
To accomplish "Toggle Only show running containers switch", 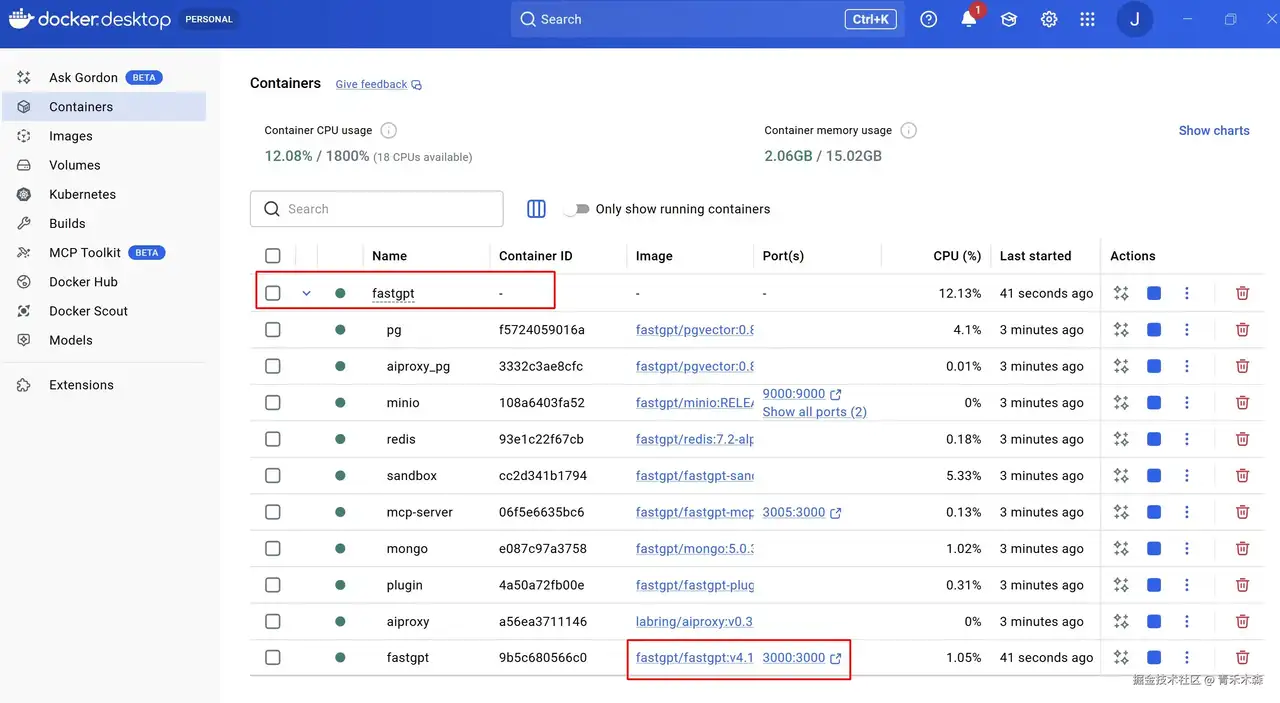I will click(x=576, y=209).
